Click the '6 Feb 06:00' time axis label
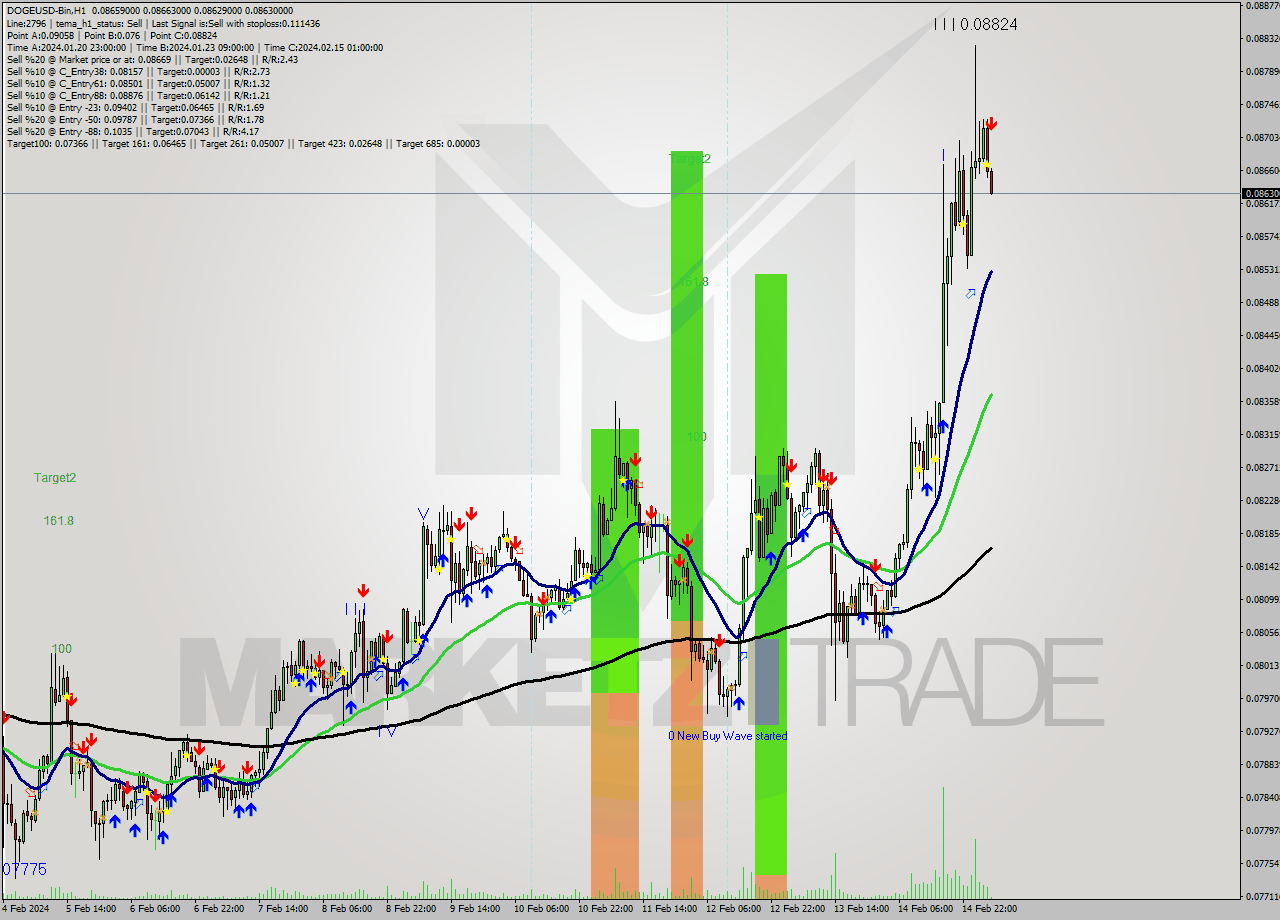1280x920 pixels. click(x=154, y=909)
